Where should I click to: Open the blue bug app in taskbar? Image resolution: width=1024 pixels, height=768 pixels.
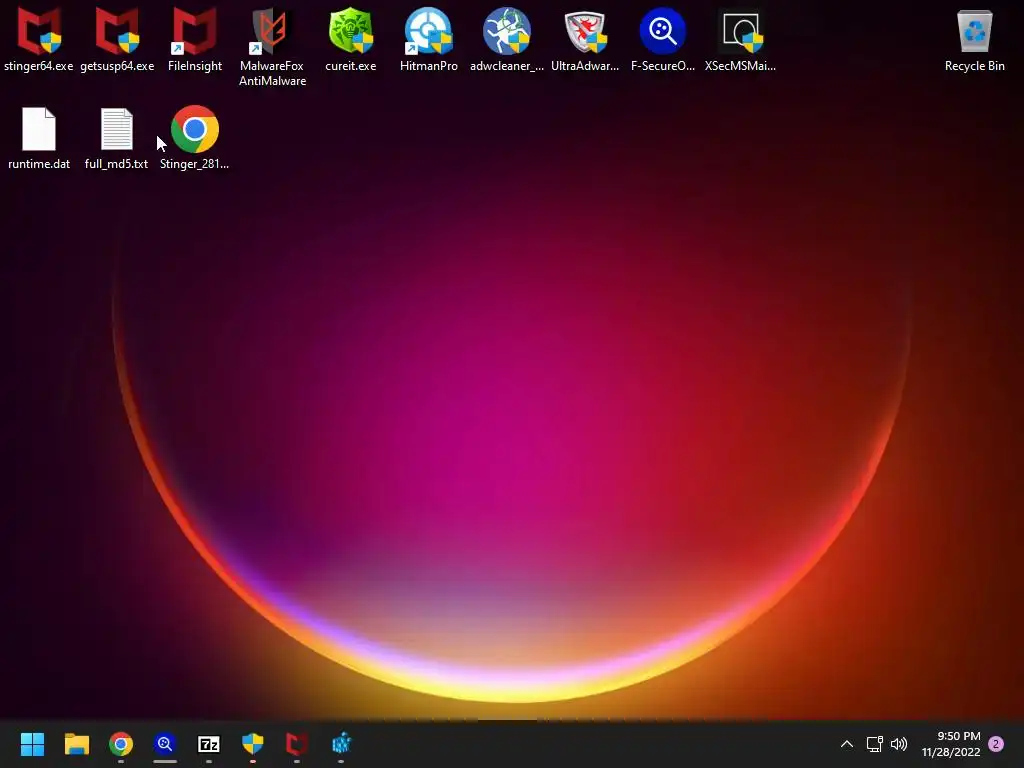[341, 744]
